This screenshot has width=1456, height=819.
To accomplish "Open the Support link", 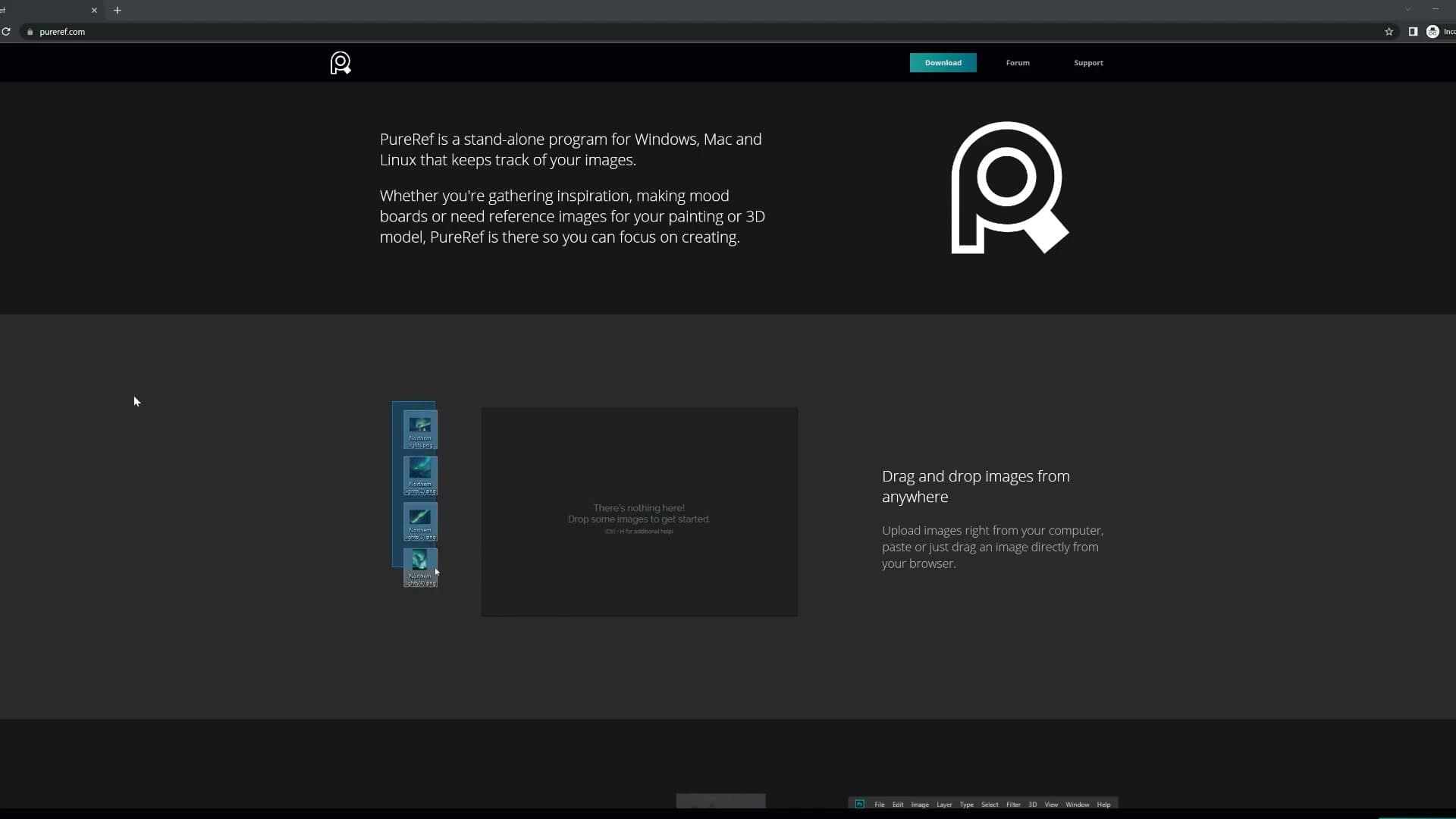I will (1088, 63).
